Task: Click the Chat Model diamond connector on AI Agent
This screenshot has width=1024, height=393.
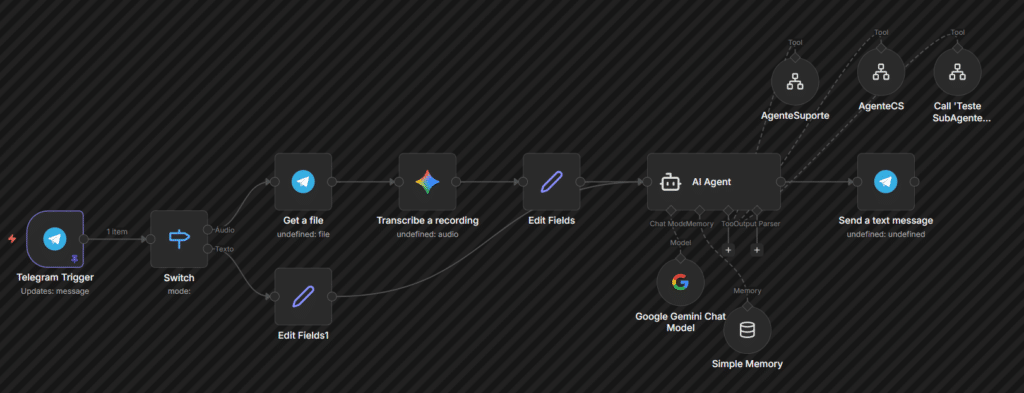Action: click(x=671, y=210)
